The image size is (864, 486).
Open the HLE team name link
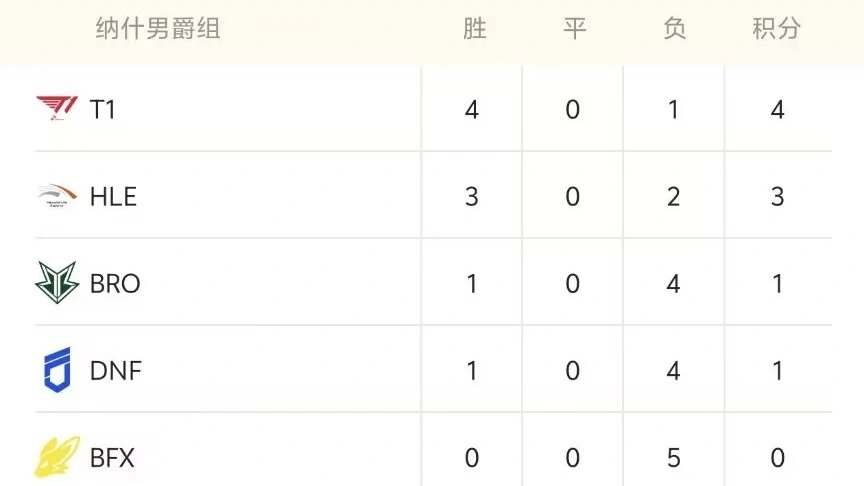click(x=113, y=197)
